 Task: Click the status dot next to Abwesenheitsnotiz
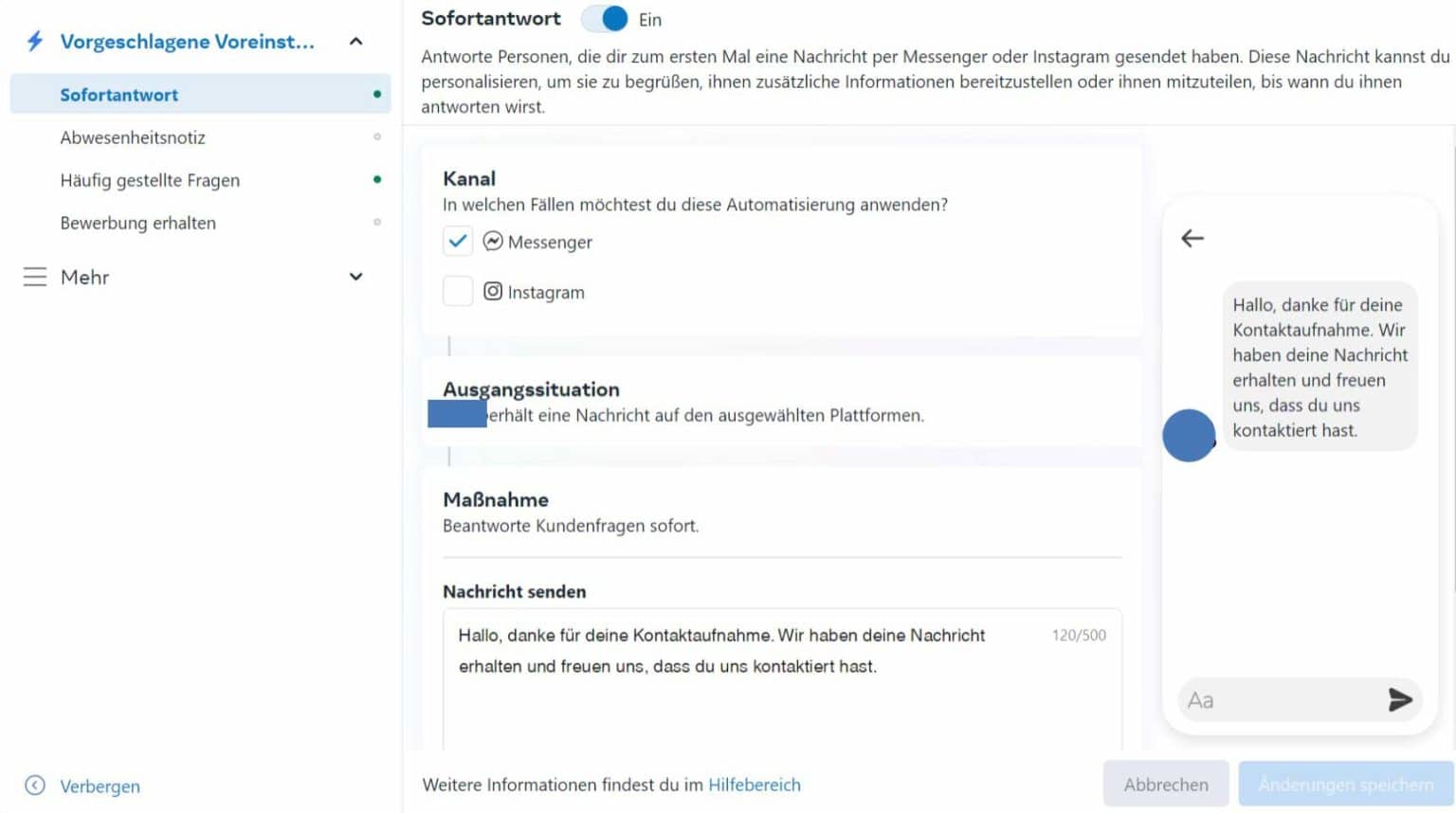point(377,136)
